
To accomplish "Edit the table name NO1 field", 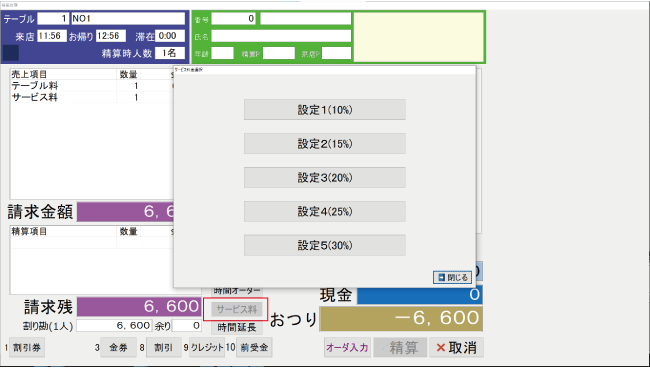I will pyautogui.click(x=128, y=19).
